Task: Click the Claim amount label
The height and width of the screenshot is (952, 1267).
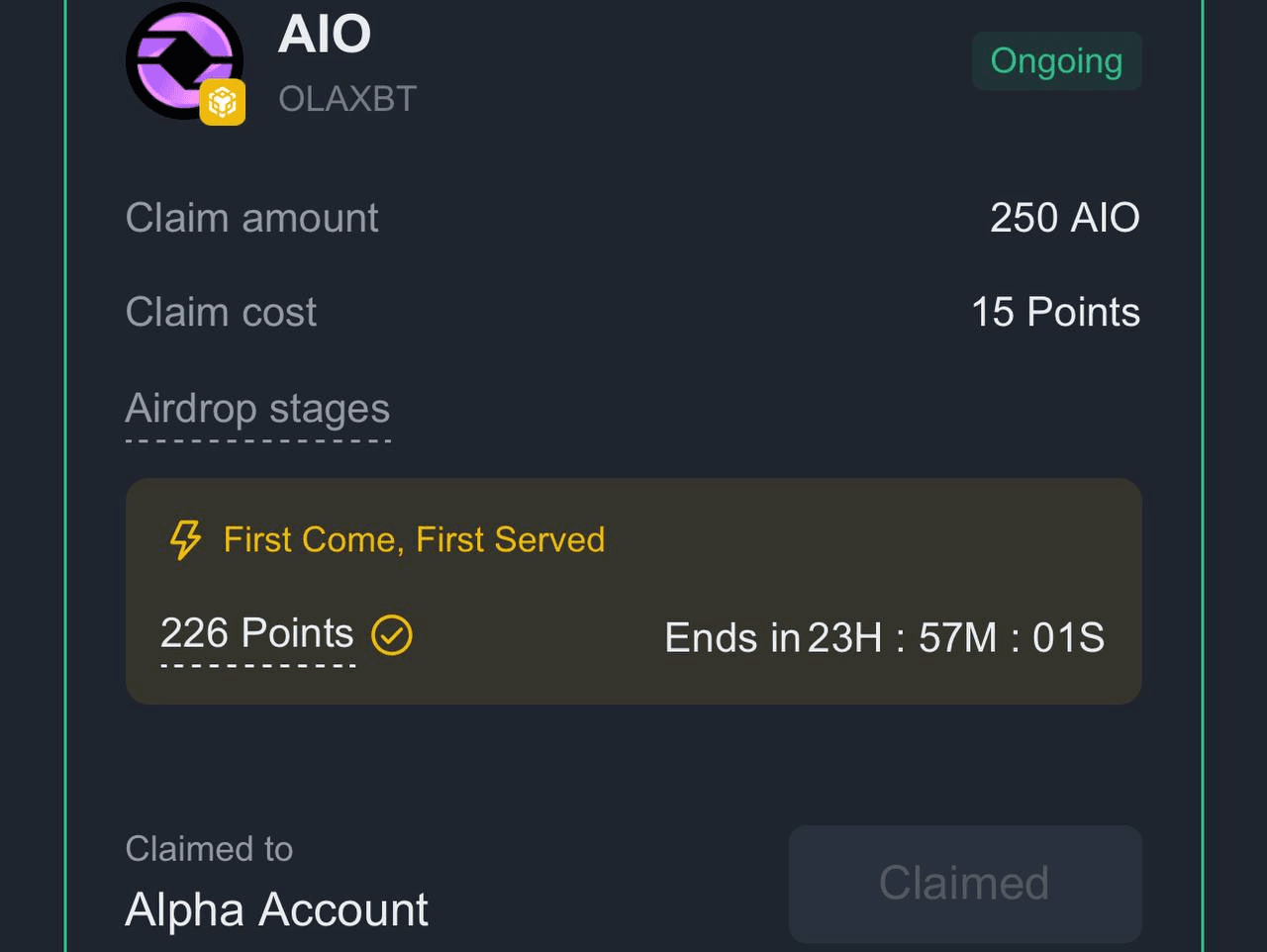Action: click(x=251, y=218)
